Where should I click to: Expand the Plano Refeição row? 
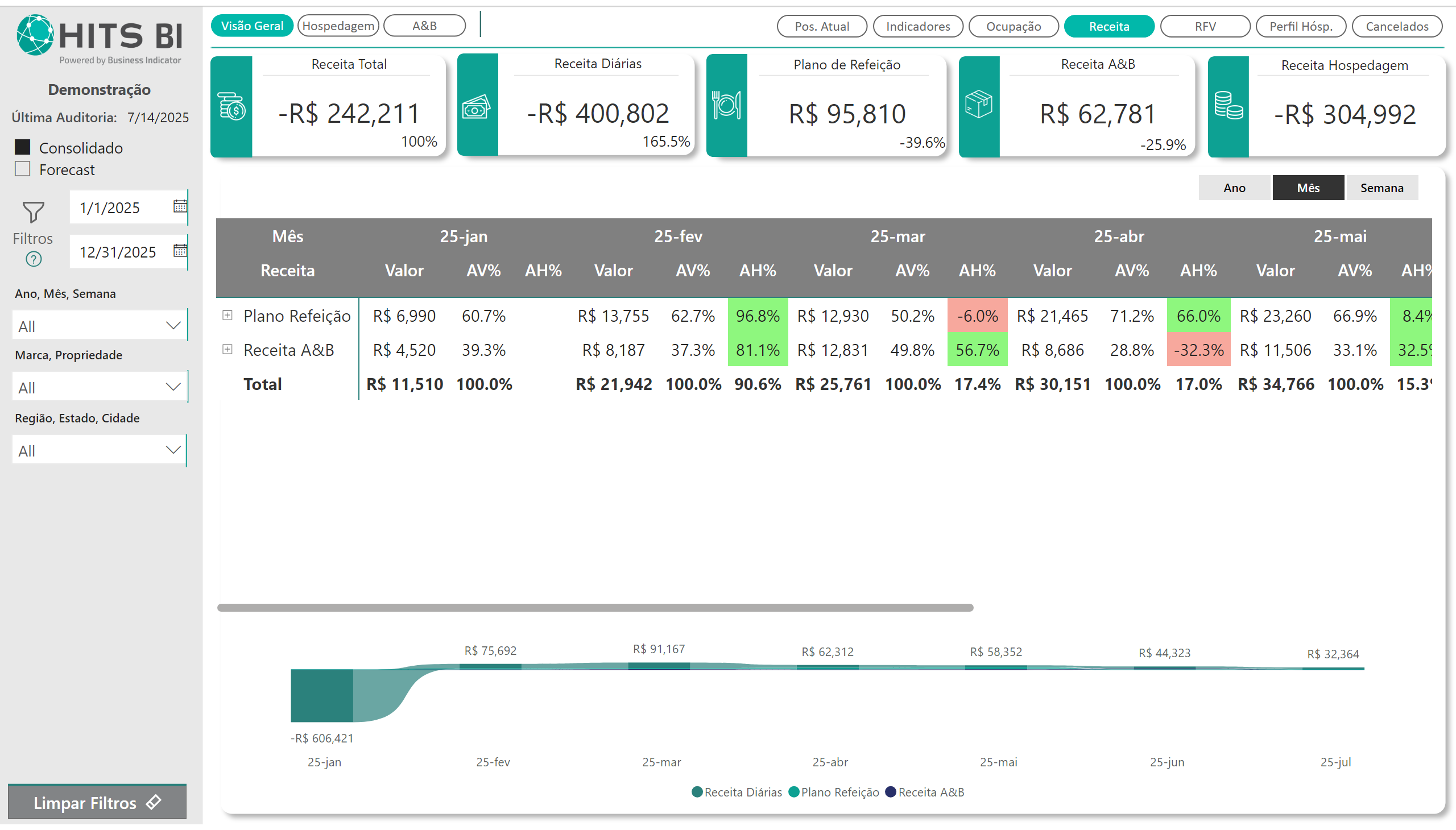[227, 316]
